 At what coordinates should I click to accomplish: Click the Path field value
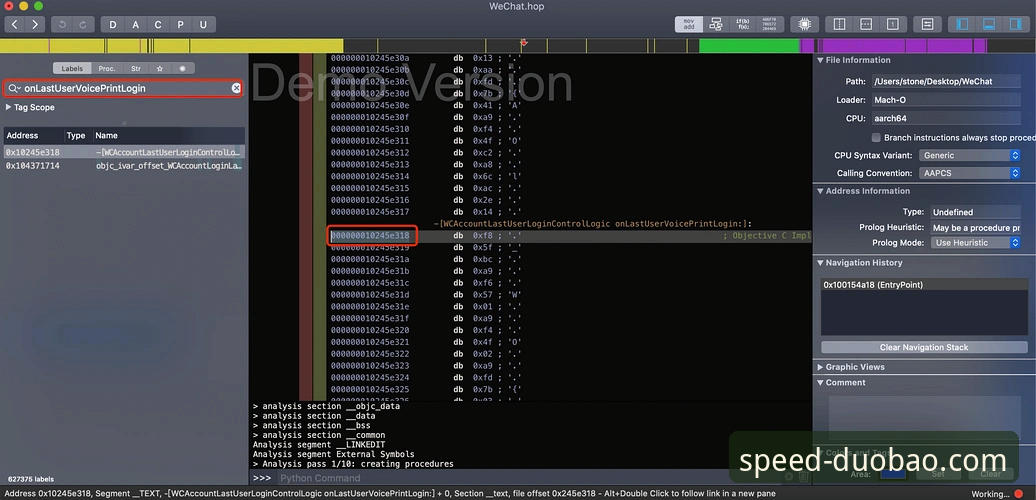[945, 81]
